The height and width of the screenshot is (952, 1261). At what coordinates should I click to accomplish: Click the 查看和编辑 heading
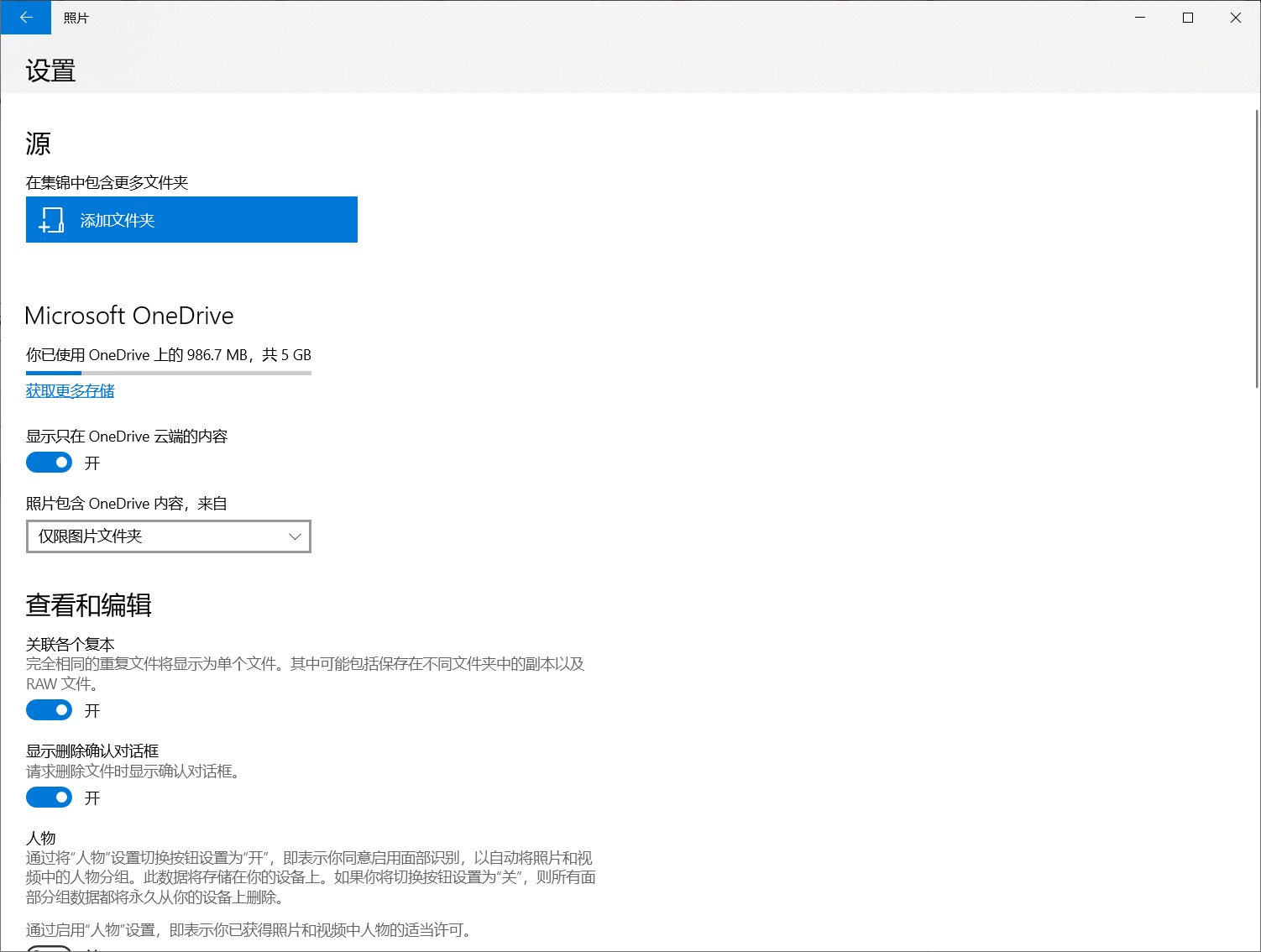pos(89,604)
